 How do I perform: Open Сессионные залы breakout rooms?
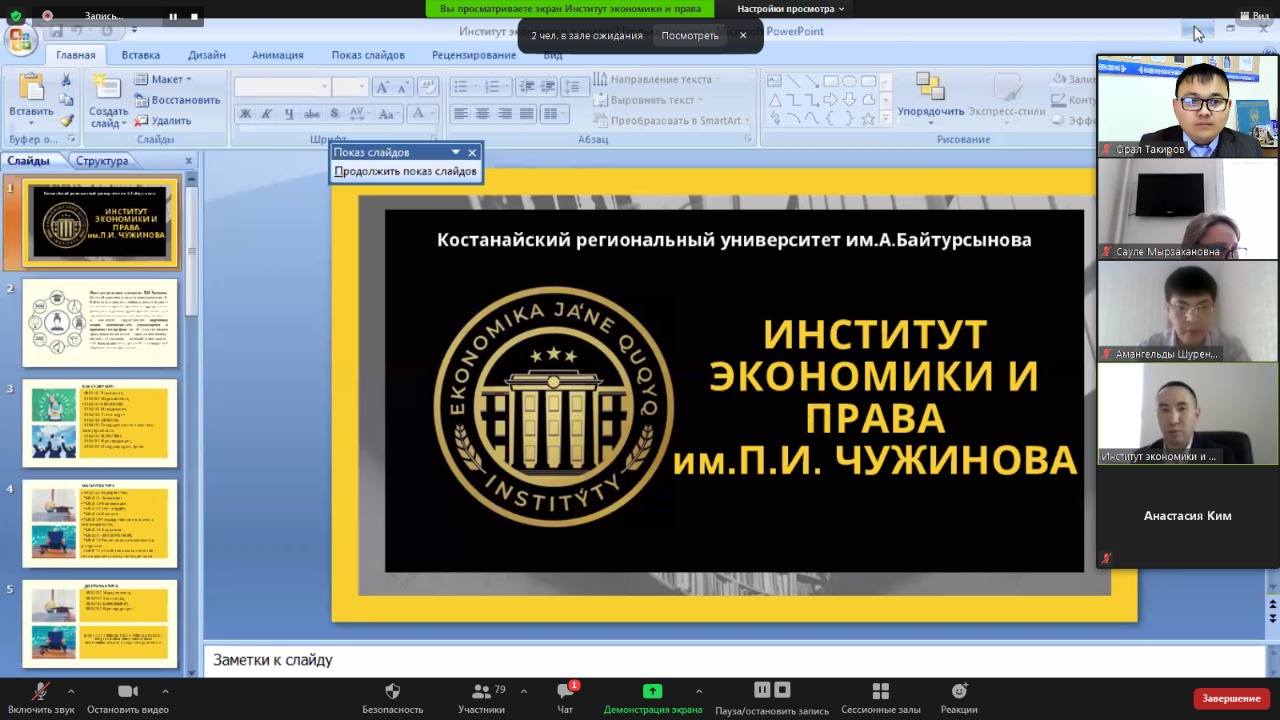(881, 699)
